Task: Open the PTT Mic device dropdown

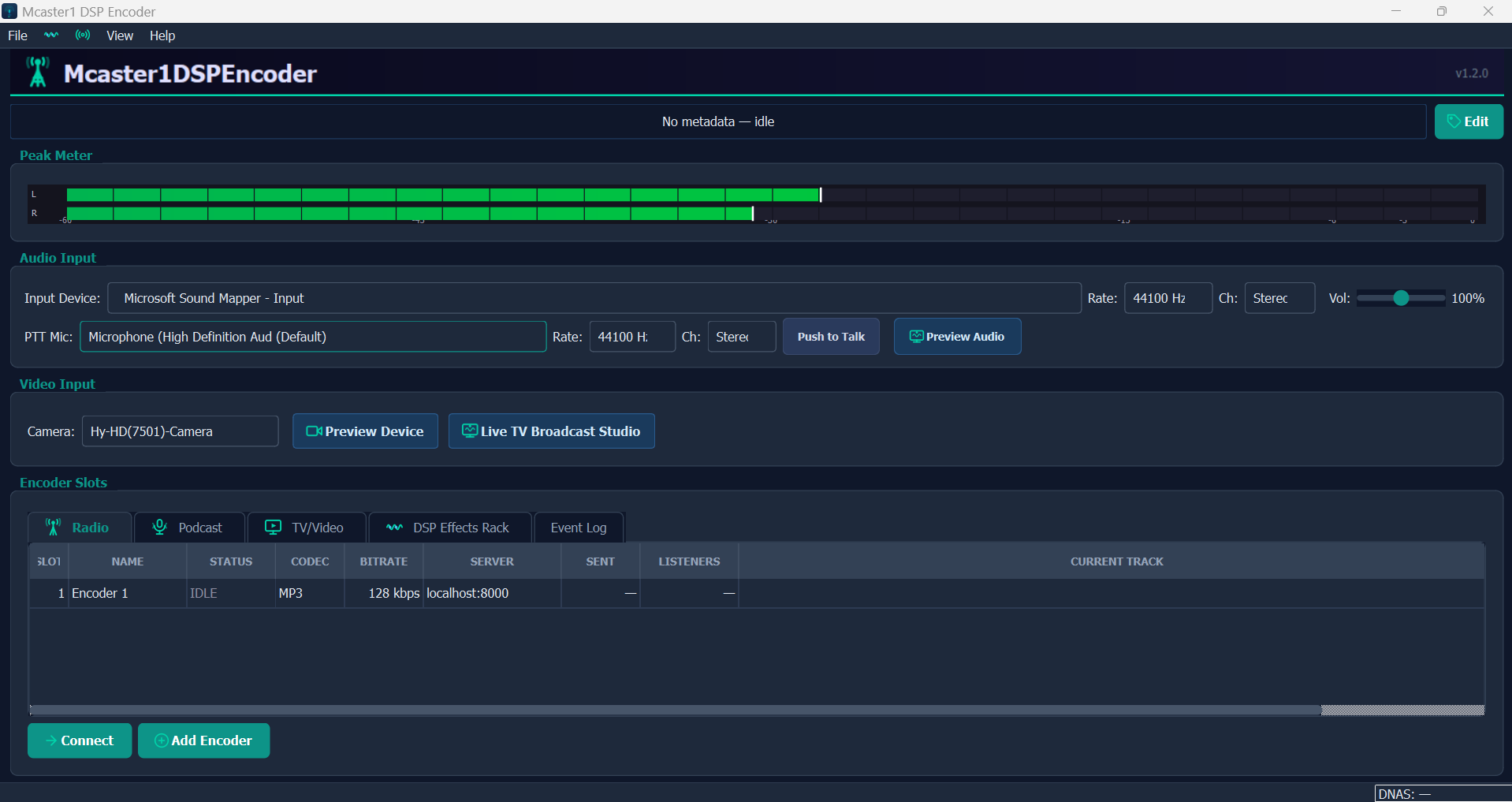Action: (312, 337)
